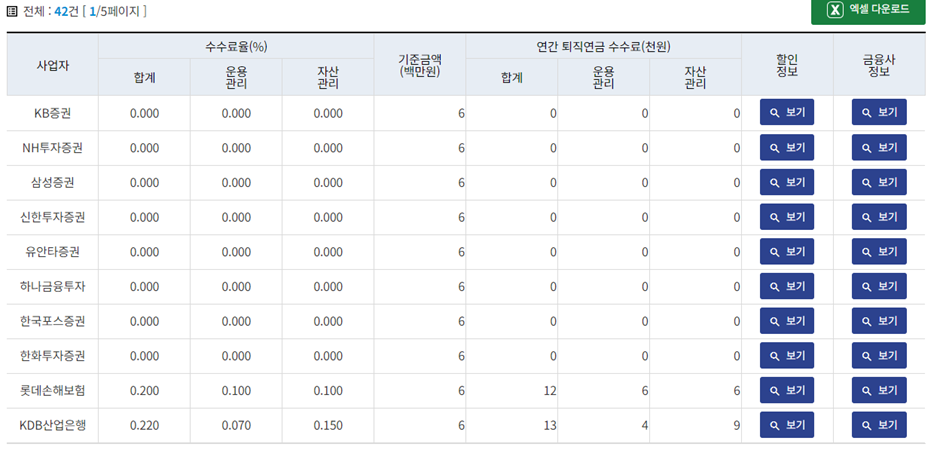Image resolution: width=940 pixels, height=453 pixels.
Task: Select annual fee total 12 for 롯데손해보험
Action: tap(511, 391)
